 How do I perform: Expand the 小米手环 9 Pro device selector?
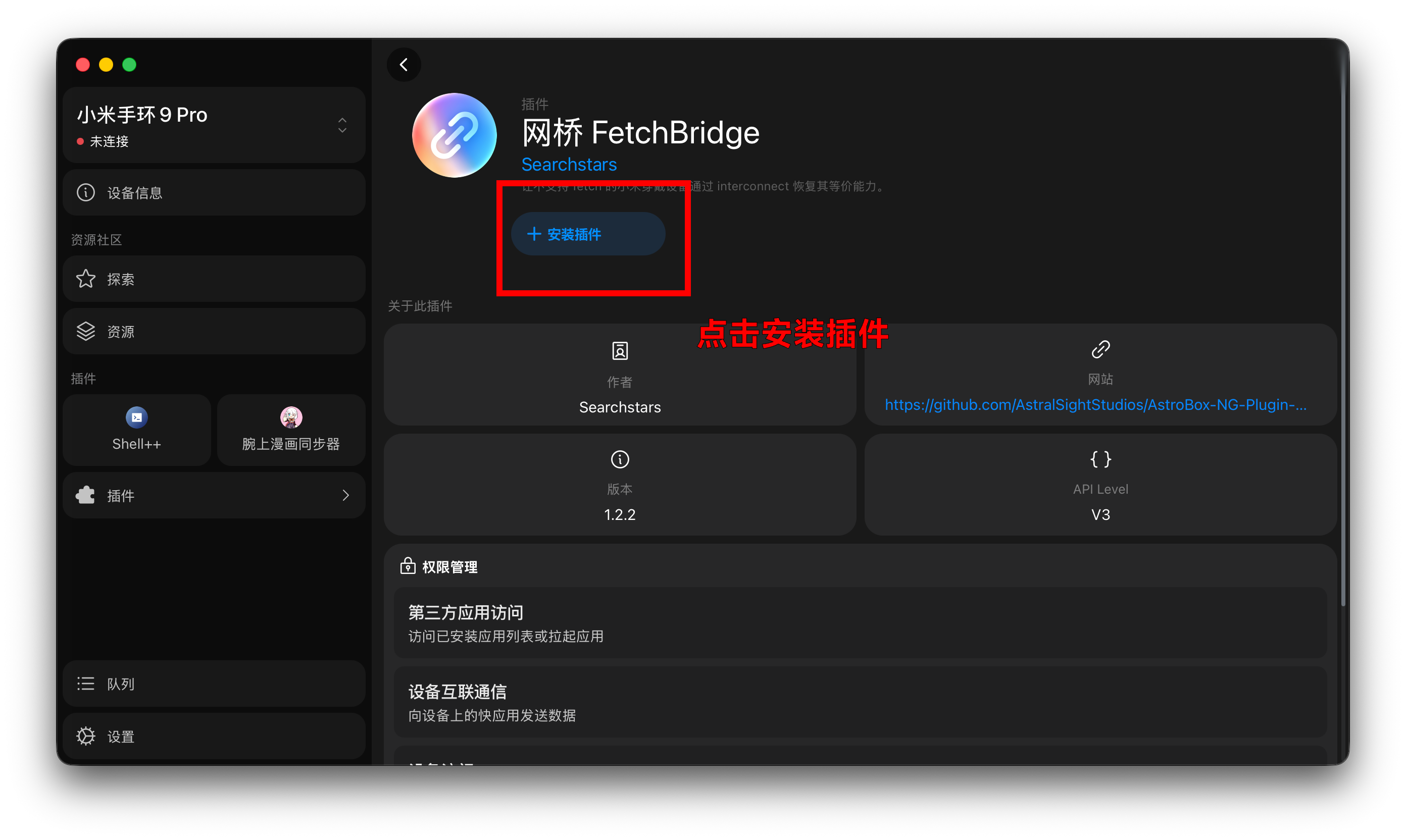tap(214, 126)
